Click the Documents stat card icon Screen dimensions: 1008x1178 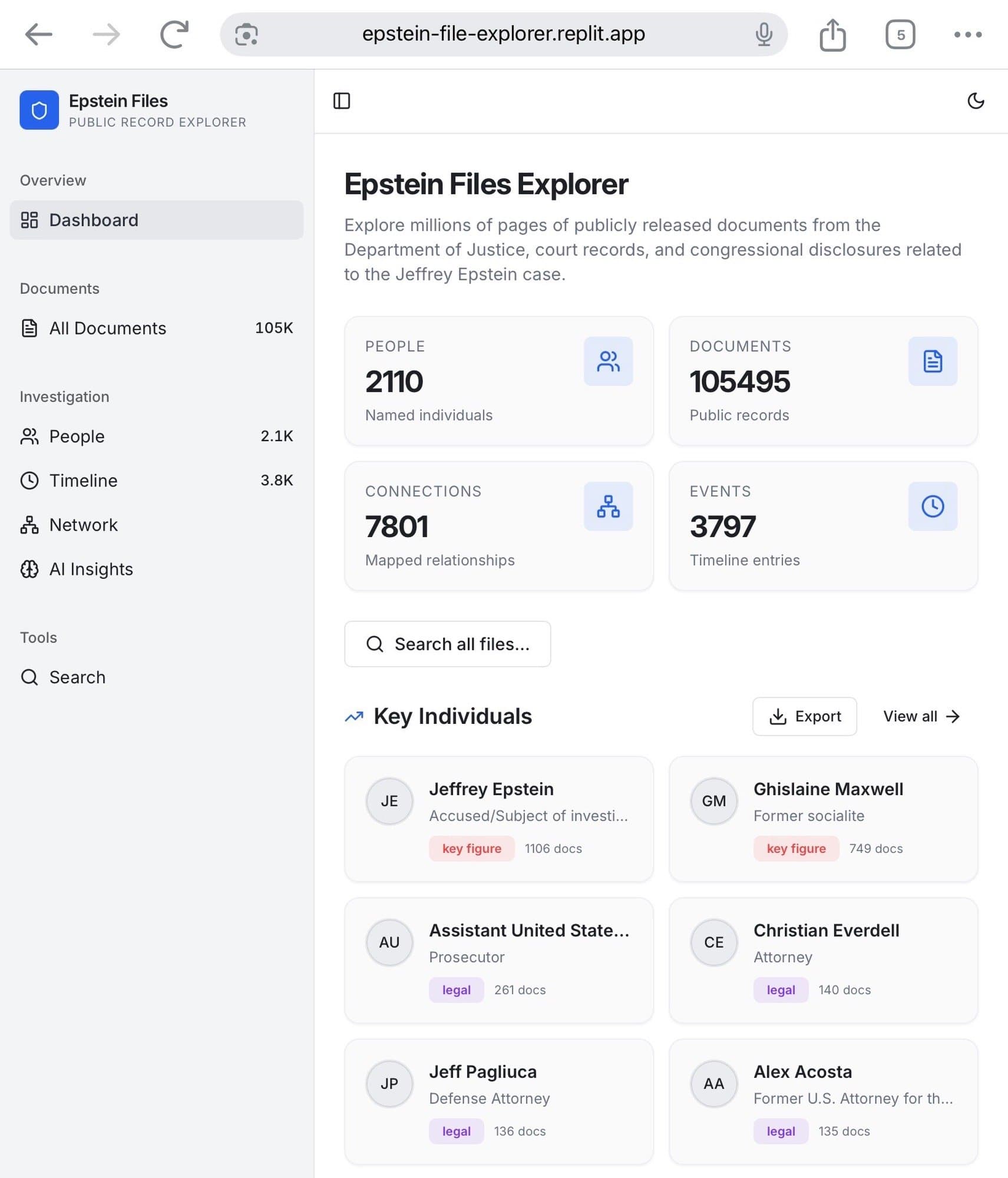[x=932, y=361]
